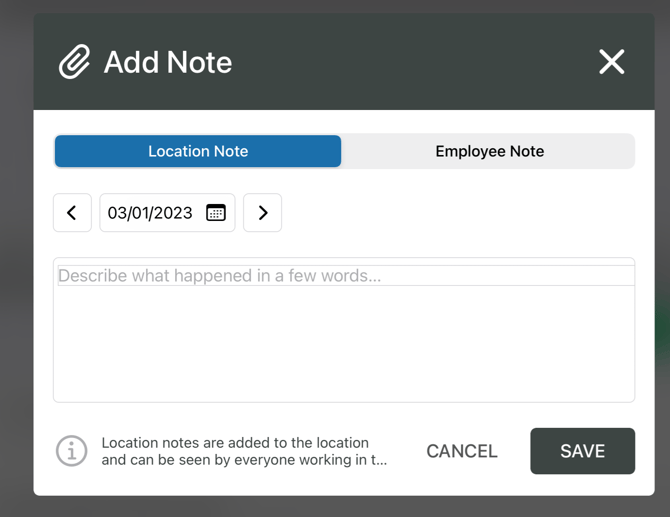This screenshot has height=517, width=670.
Task: Close the Add Note dialog
Action: (611, 62)
